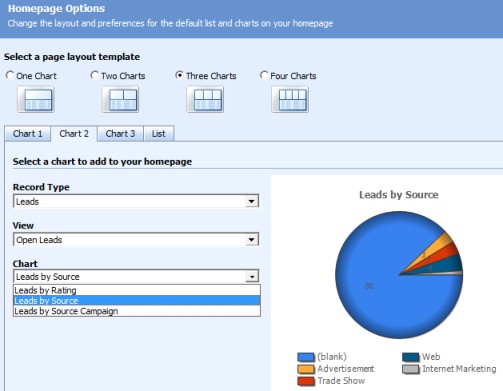This screenshot has width=503, height=391.
Task: Click the Four Charts layout thumbnail icon
Action: [290, 99]
